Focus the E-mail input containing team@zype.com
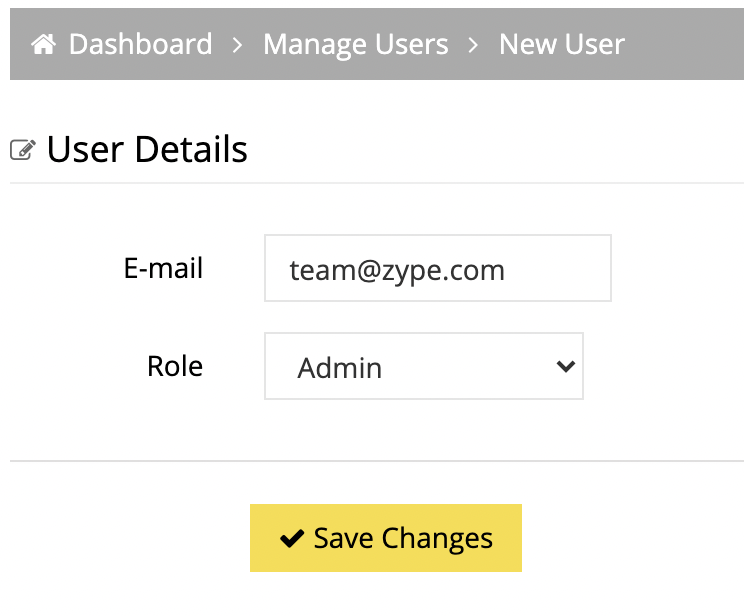This screenshot has height=616, width=744. point(437,268)
